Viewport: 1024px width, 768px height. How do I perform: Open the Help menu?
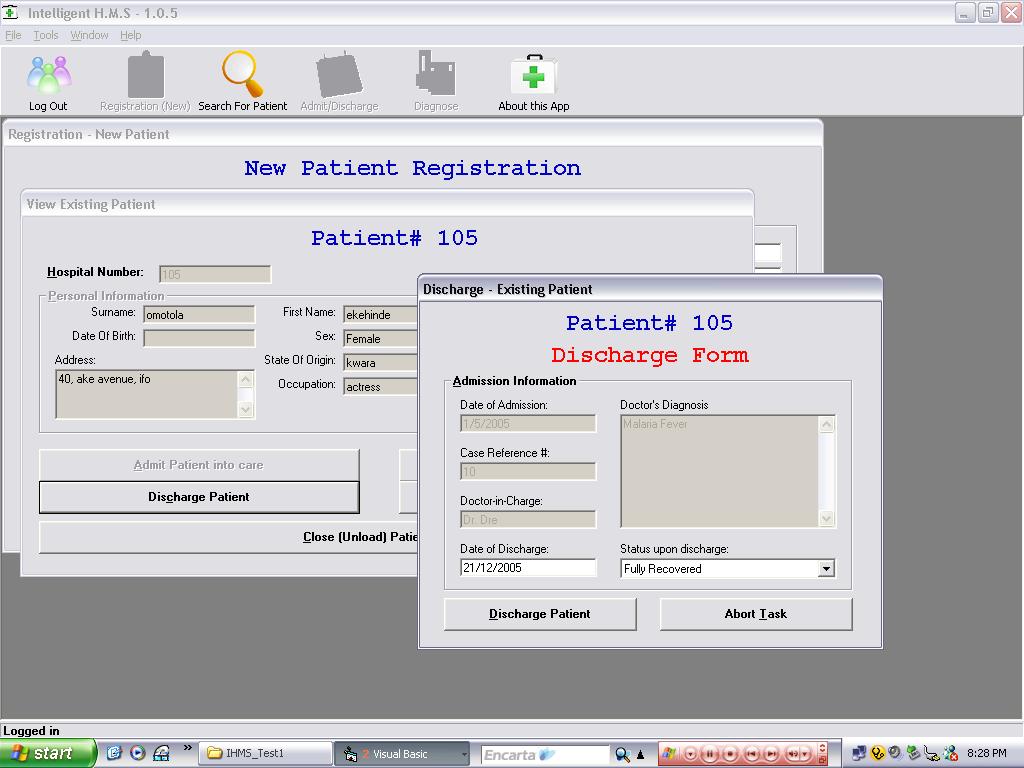tap(131, 35)
